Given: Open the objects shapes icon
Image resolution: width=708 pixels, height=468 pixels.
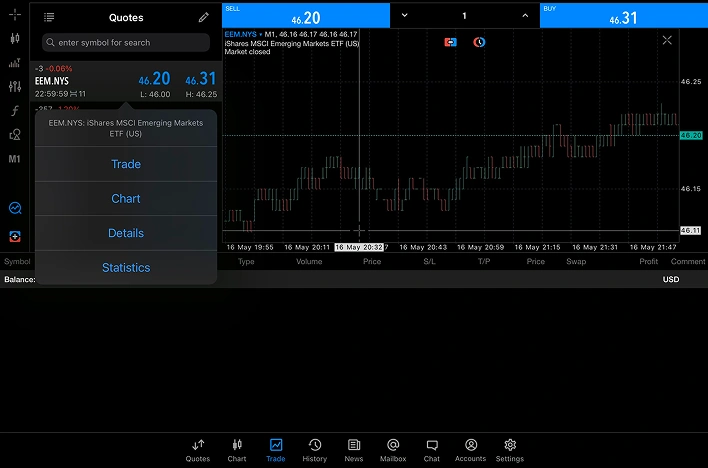Looking at the screenshot, I should (15, 135).
